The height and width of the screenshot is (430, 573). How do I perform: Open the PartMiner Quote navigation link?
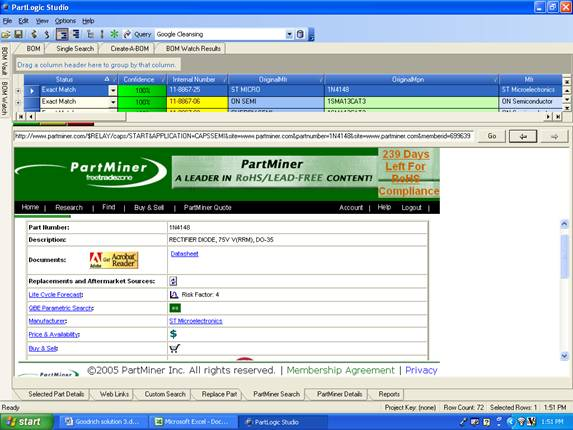[208, 207]
